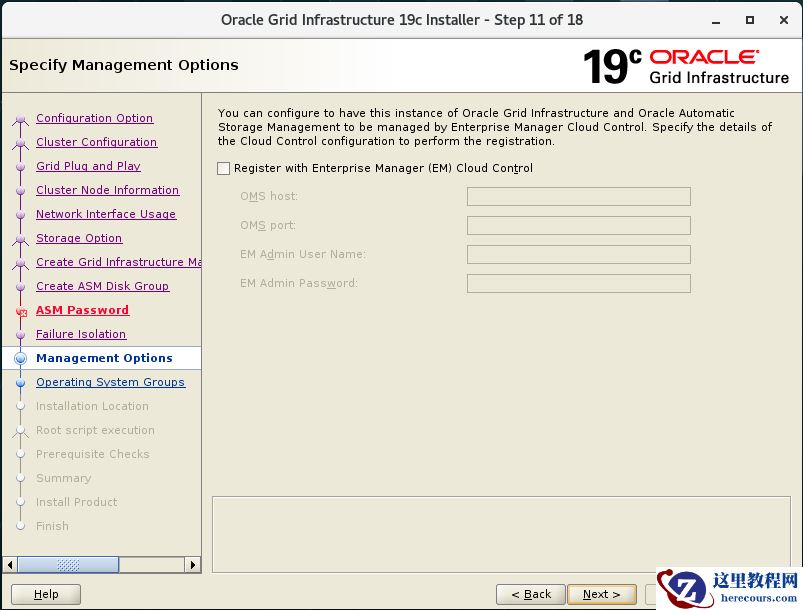Focus the EM Admin User Name field
The image size is (803, 610).
click(x=579, y=255)
